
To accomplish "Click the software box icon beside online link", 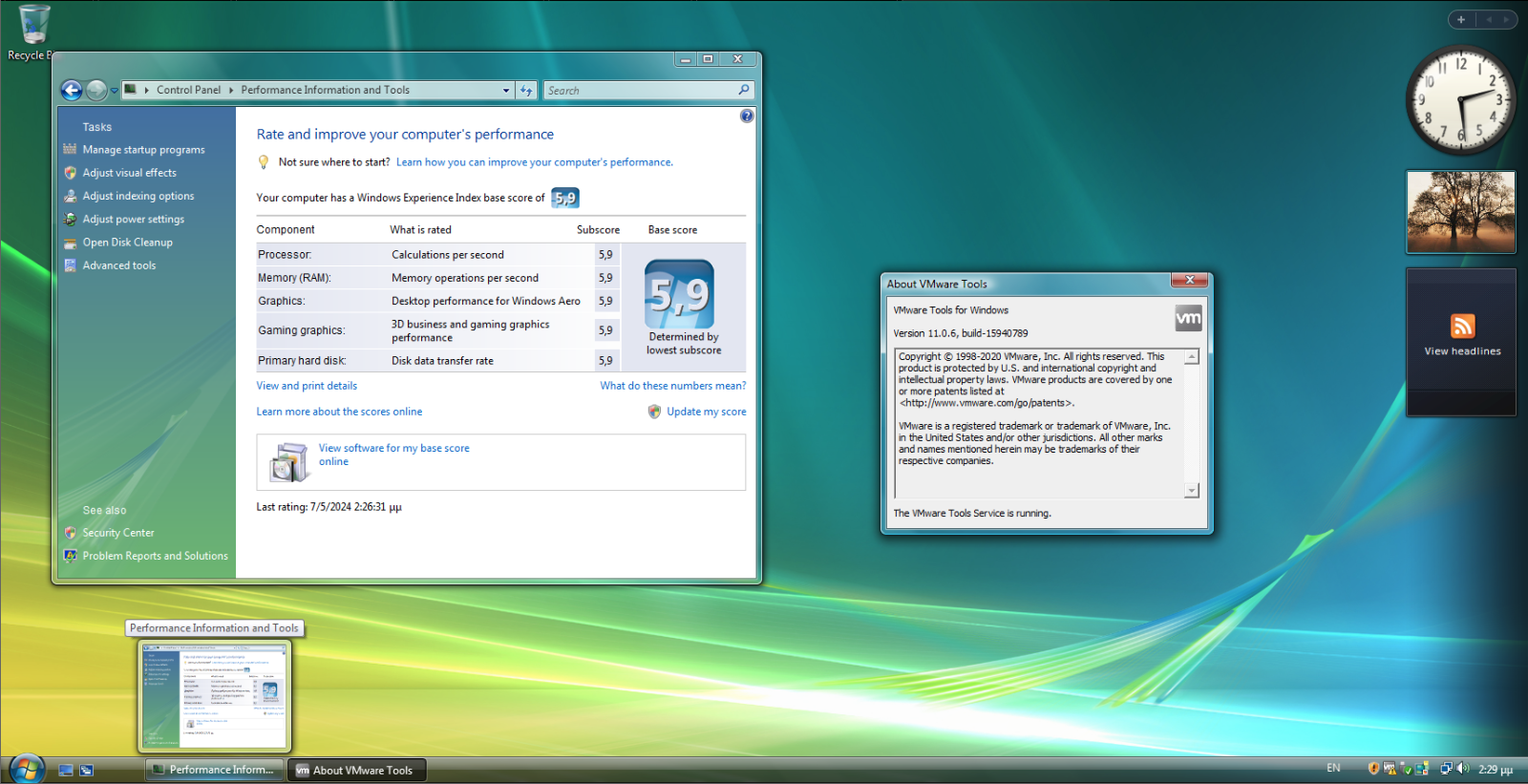I will pos(287,462).
